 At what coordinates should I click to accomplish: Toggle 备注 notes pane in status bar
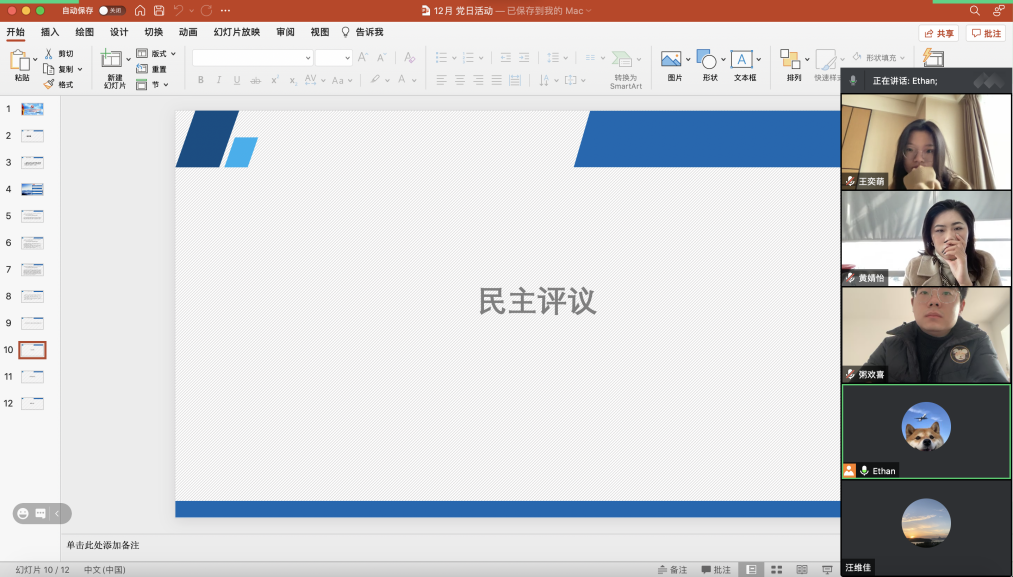point(672,569)
